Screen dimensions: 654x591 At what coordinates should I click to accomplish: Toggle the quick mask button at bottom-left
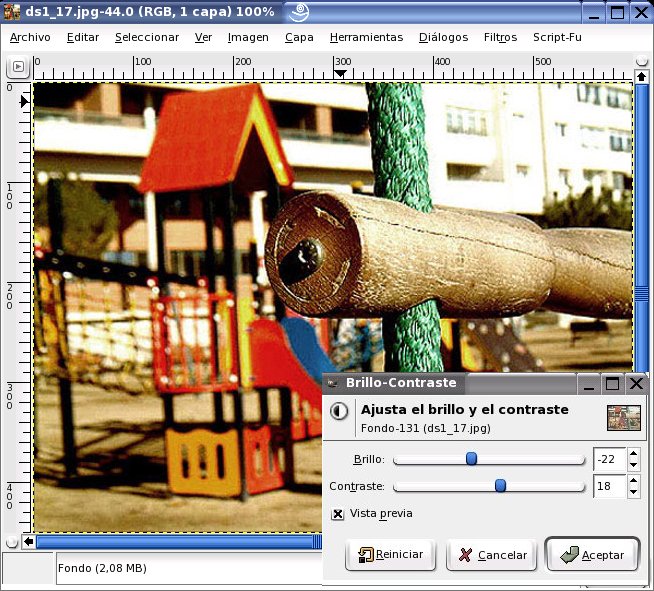[x=12, y=542]
